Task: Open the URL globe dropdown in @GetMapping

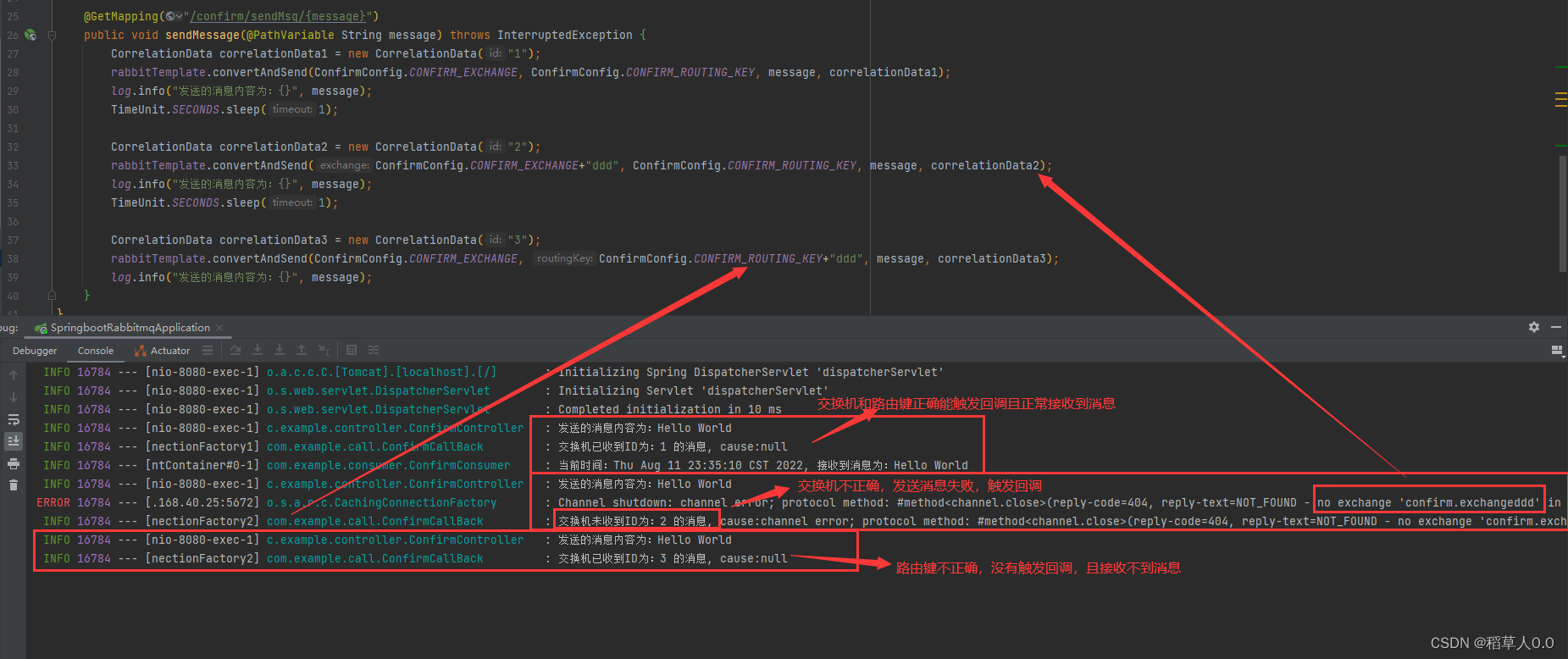Action: (174, 16)
